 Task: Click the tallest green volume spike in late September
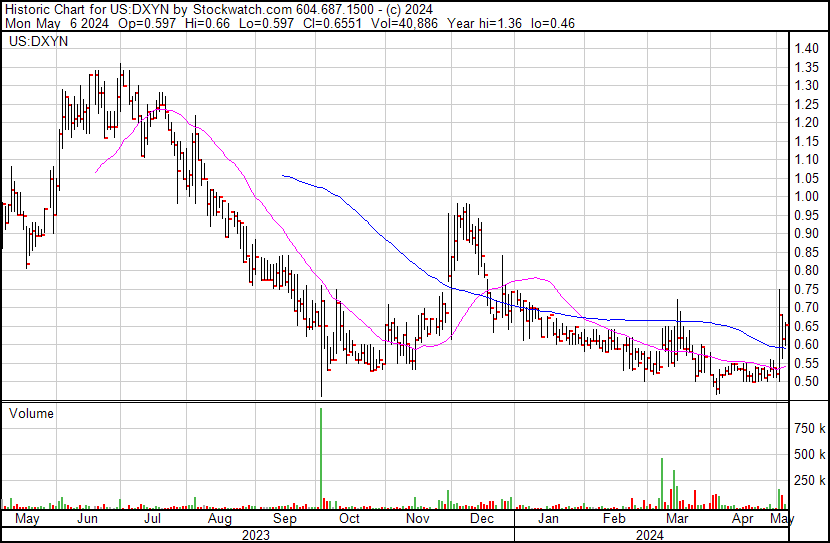point(321,458)
